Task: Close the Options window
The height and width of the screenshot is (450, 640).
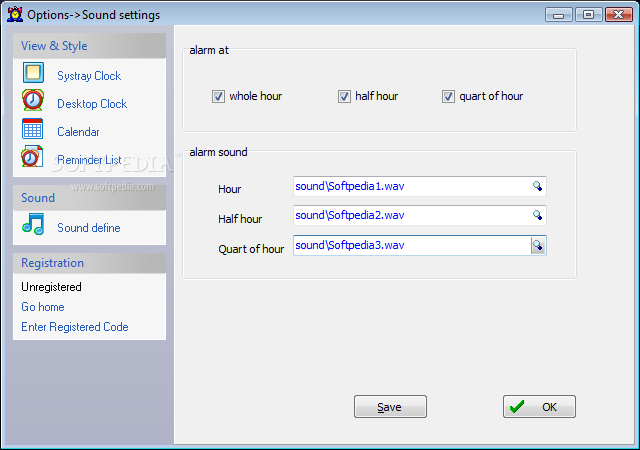Action: click(619, 15)
